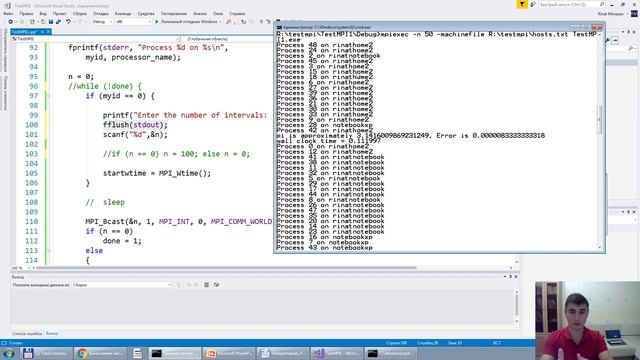Screen dimensions: 640x360
Task: Click the Save All toolbar icon
Action: tap(58, 22)
